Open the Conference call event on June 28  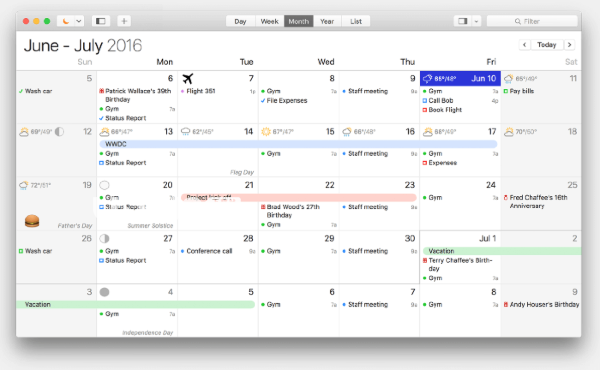coord(218,251)
